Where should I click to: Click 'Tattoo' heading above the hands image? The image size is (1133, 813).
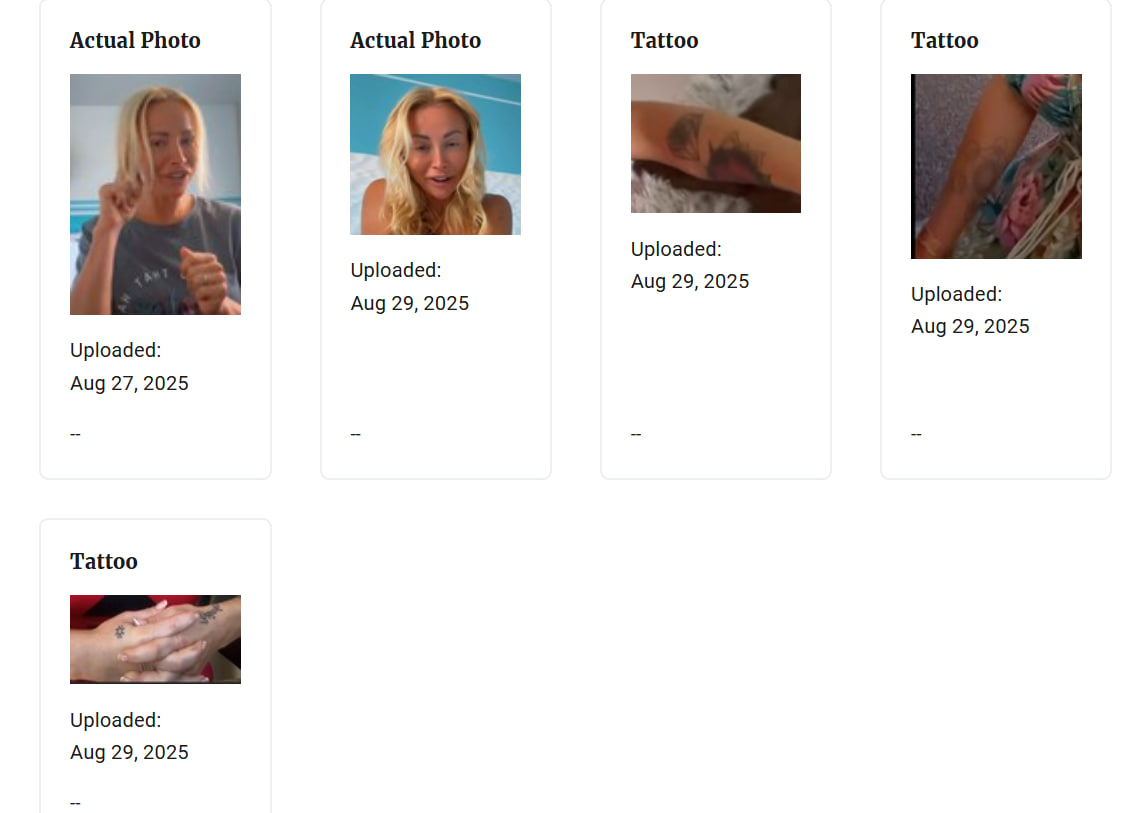point(104,562)
